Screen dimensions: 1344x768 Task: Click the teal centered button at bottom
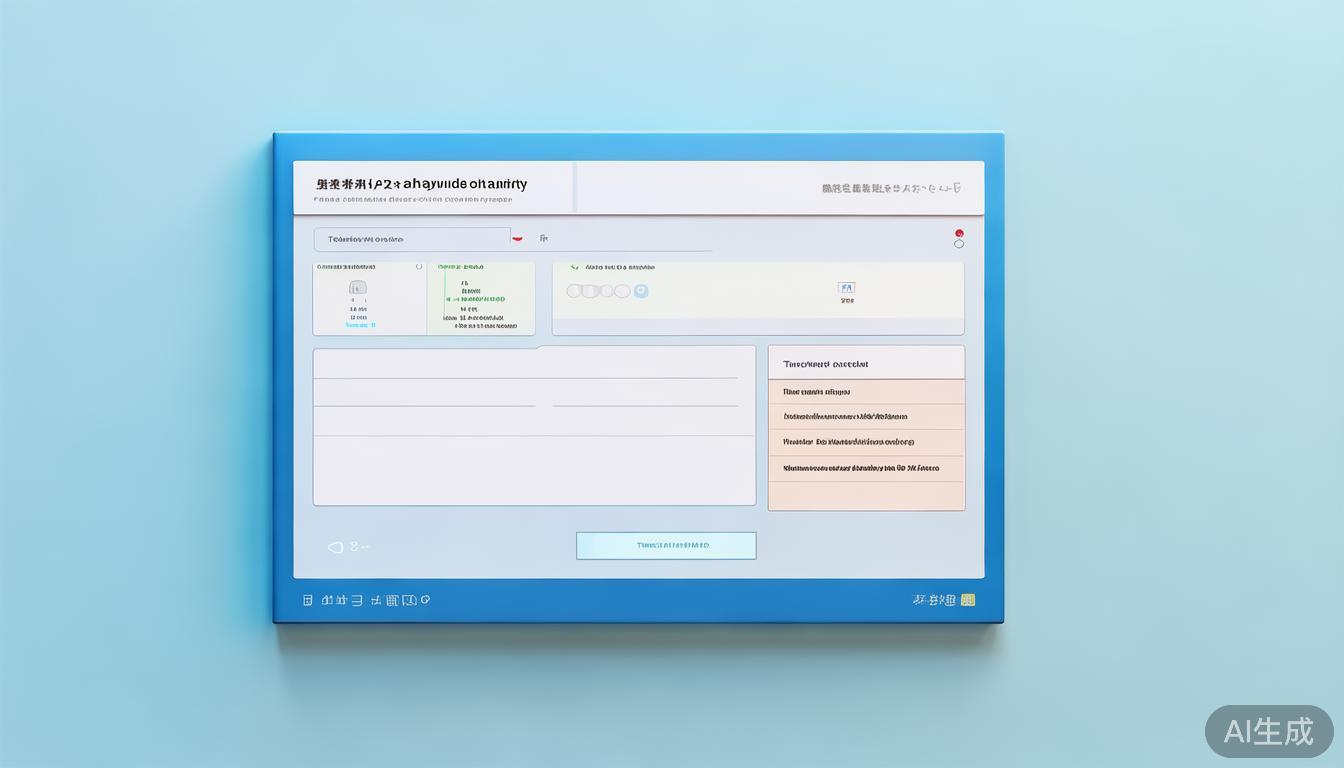tap(666, 545)
